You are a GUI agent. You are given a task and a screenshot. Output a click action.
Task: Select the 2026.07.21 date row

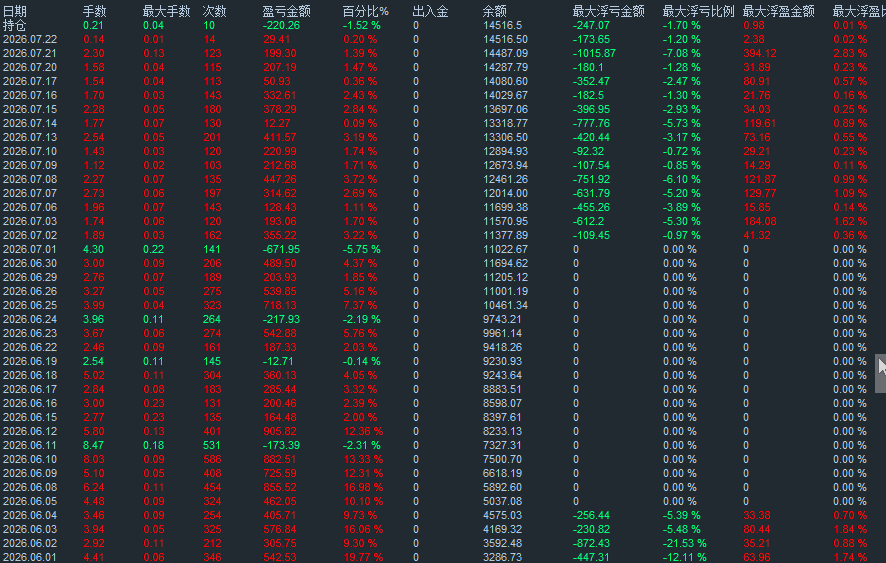pos(30,53)
